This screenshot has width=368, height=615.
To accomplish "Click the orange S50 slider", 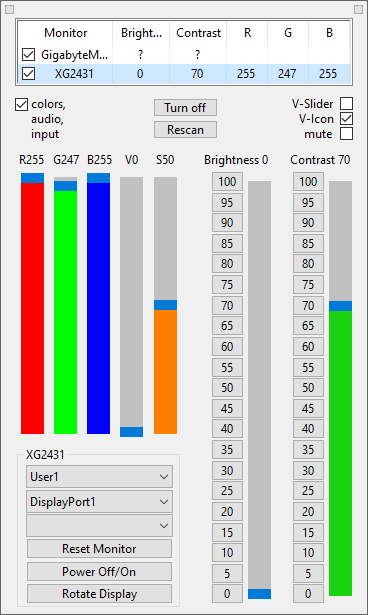I will click(165, 305).
